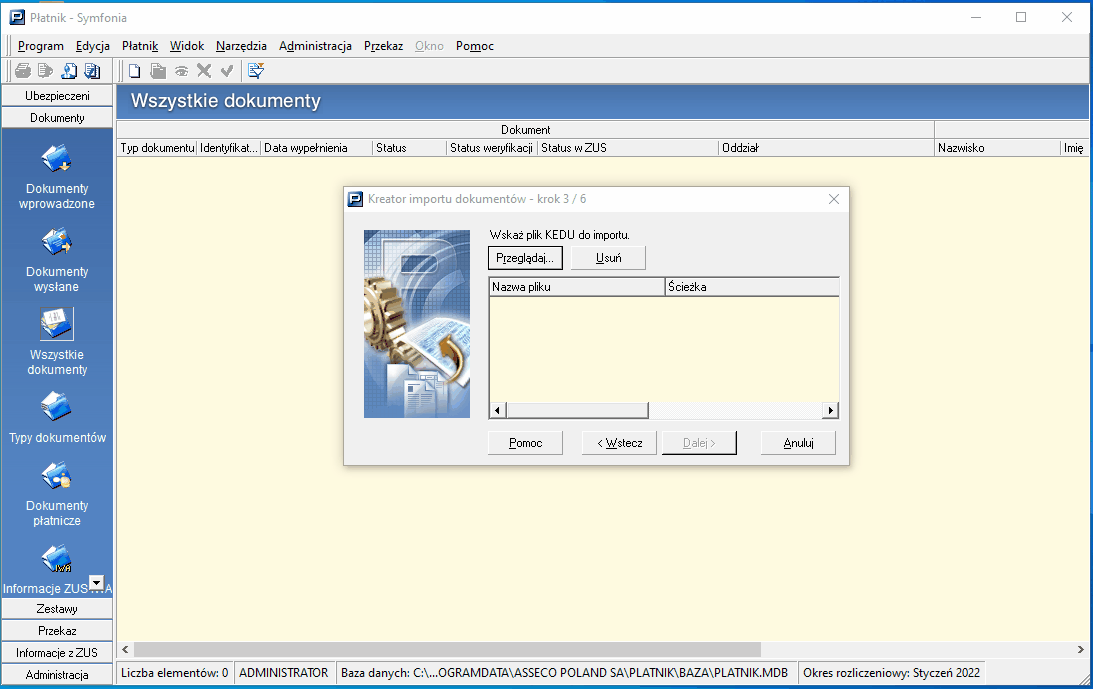Click the Nazwa pliku column header
The width and height of the screenshot is (1093, 689).
(577, 287)
